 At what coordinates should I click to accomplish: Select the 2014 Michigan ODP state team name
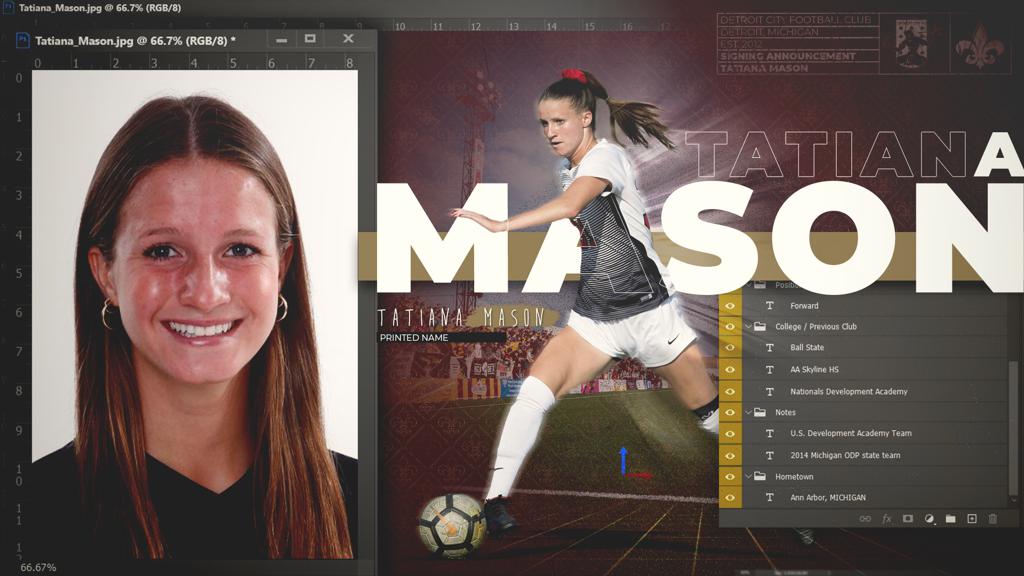tap(845, 456)
